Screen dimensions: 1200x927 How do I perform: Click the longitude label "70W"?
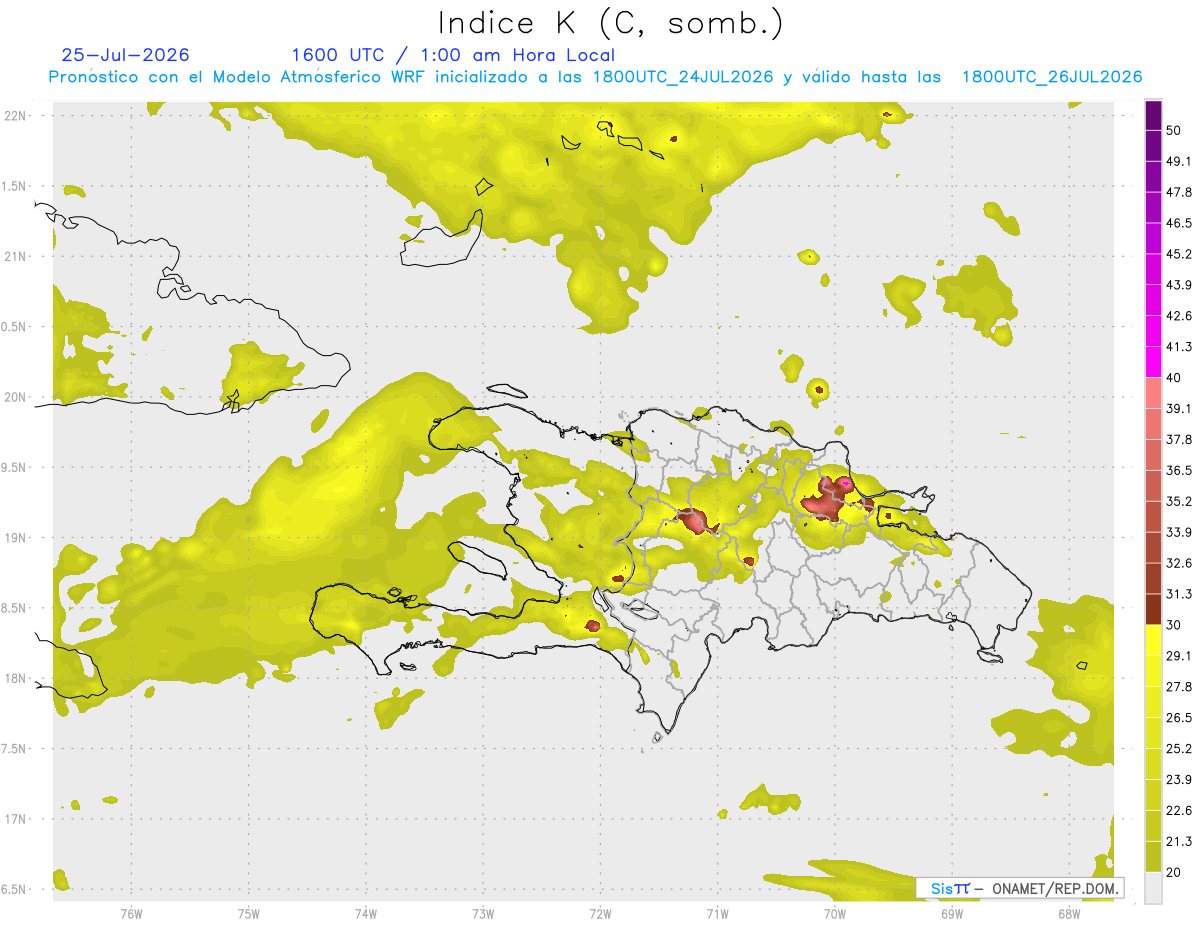tap(834, 914)
